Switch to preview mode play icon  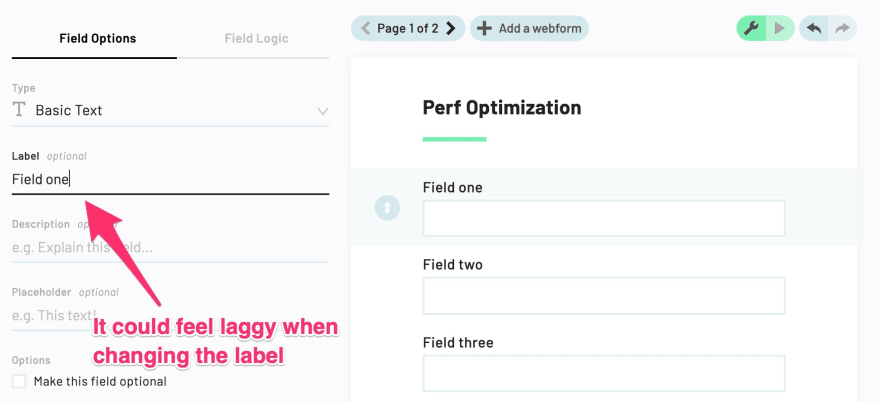(780, 28)
